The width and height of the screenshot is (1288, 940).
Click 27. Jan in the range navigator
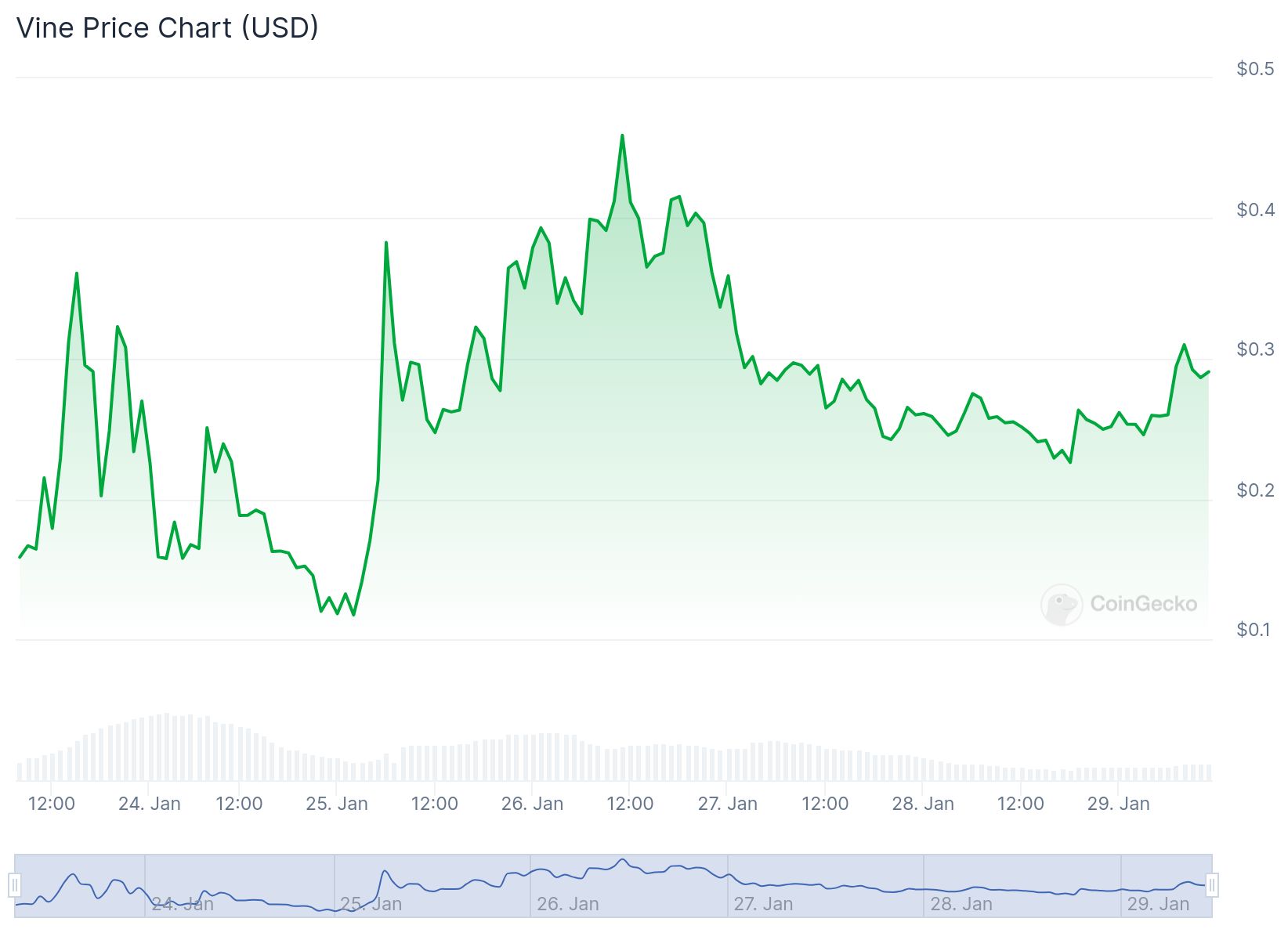pos(763,904)
